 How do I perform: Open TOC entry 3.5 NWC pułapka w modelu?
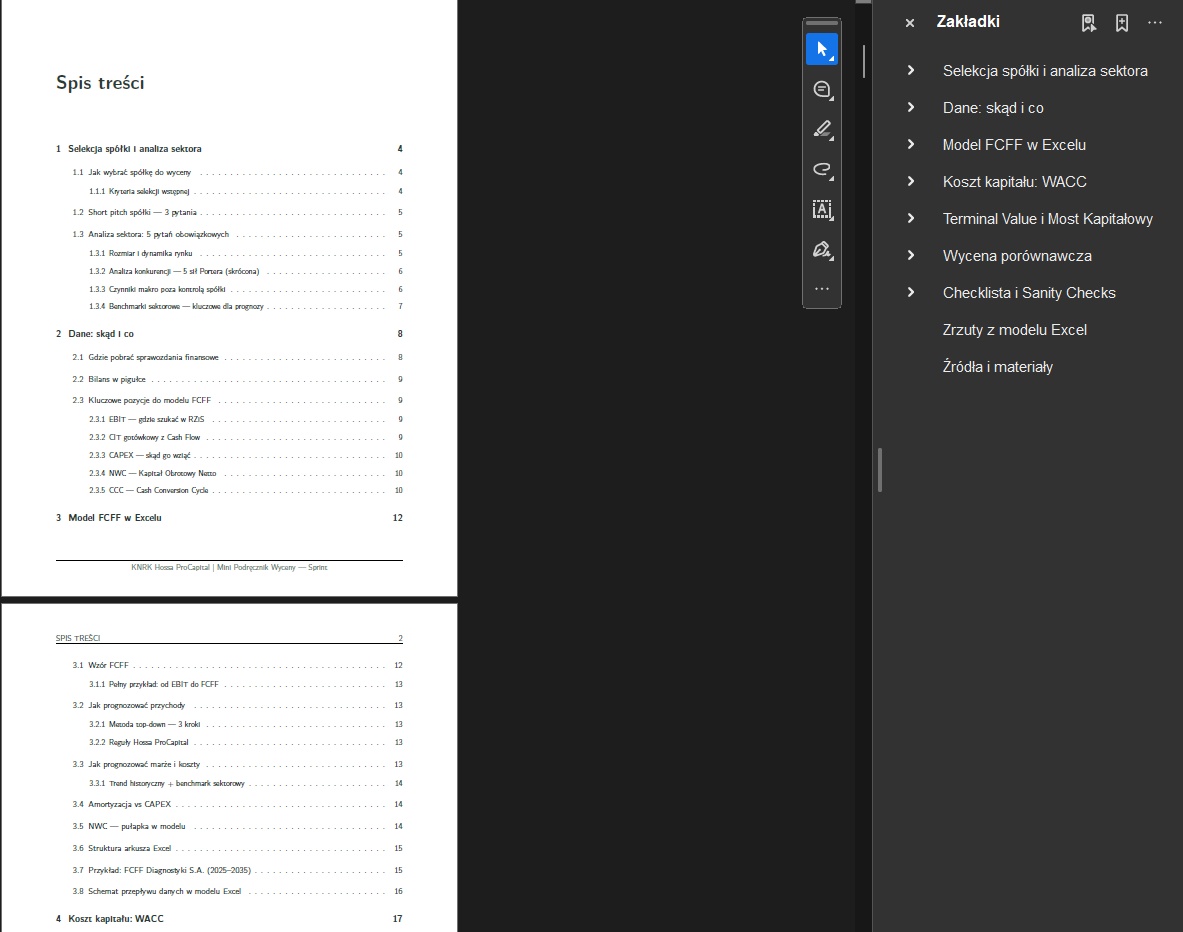[237, 826]
